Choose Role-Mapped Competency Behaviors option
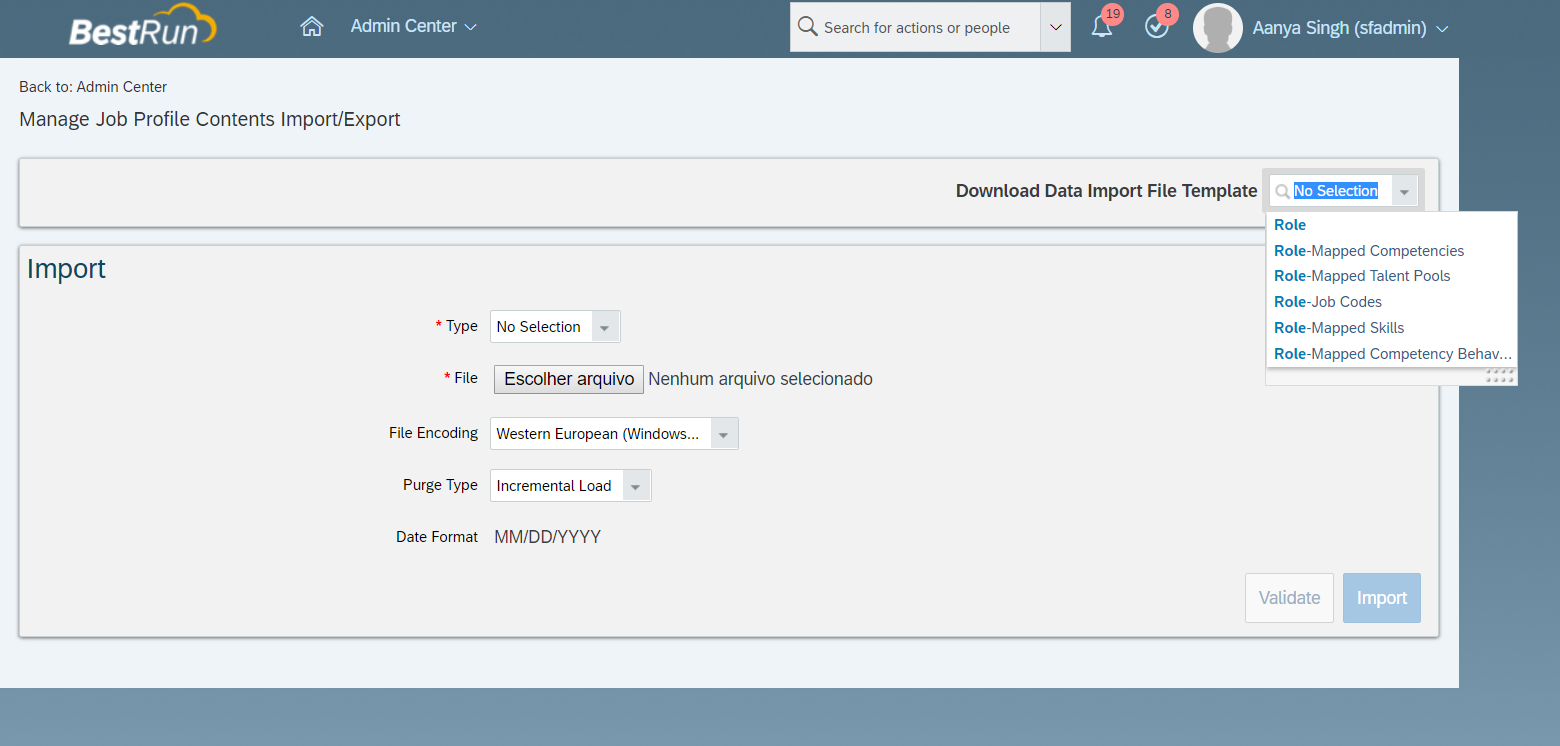The height and width of the screenshot is (746, 1560). [x=1391, y=354]
